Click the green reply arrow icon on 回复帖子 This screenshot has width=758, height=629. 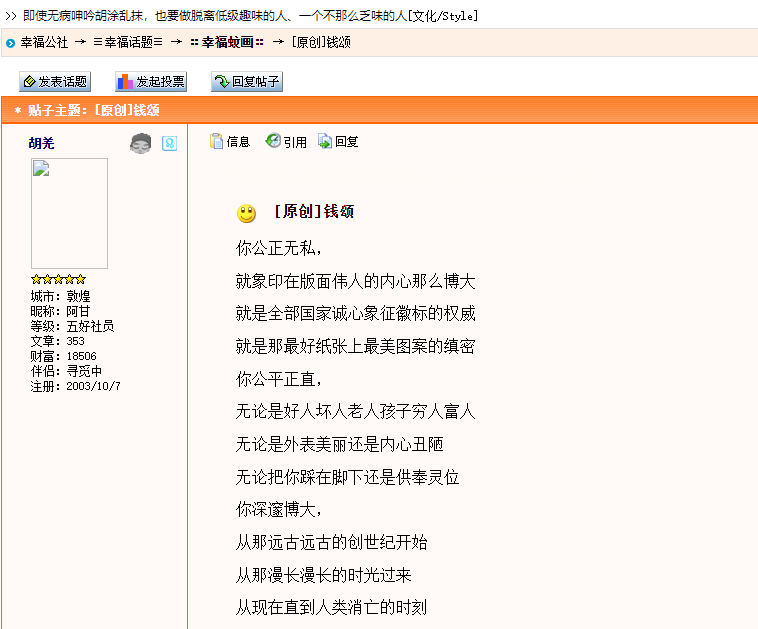[x=222, y=81]
